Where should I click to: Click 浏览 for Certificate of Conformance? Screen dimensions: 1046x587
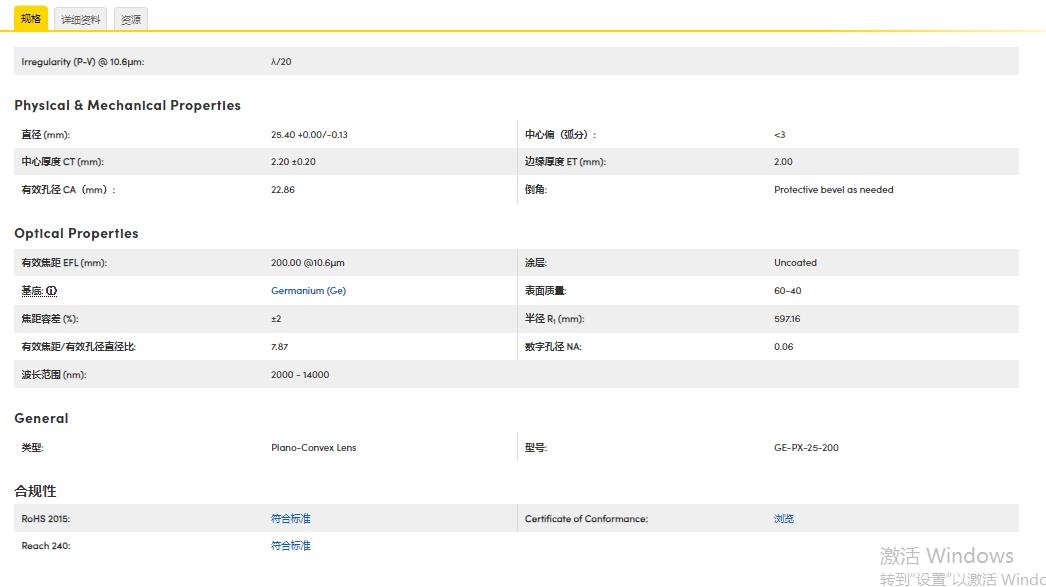[784, 518]
